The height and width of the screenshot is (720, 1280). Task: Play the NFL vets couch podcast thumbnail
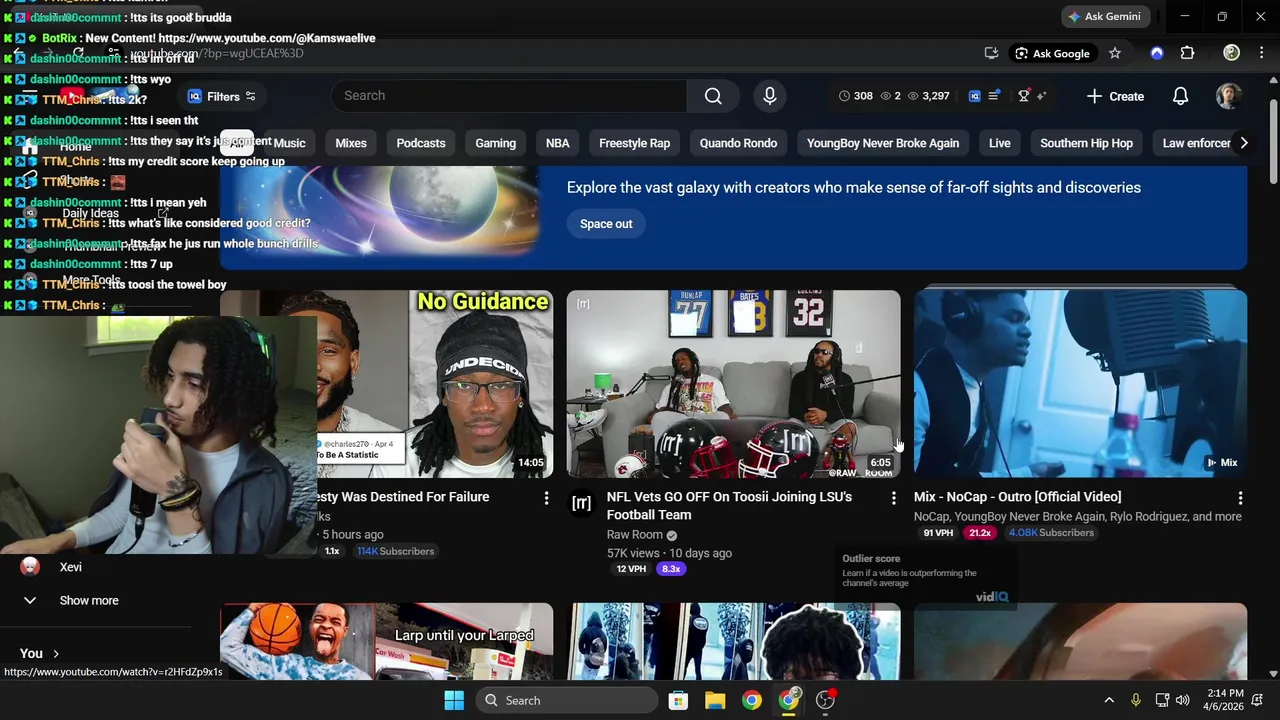point(733,384)
